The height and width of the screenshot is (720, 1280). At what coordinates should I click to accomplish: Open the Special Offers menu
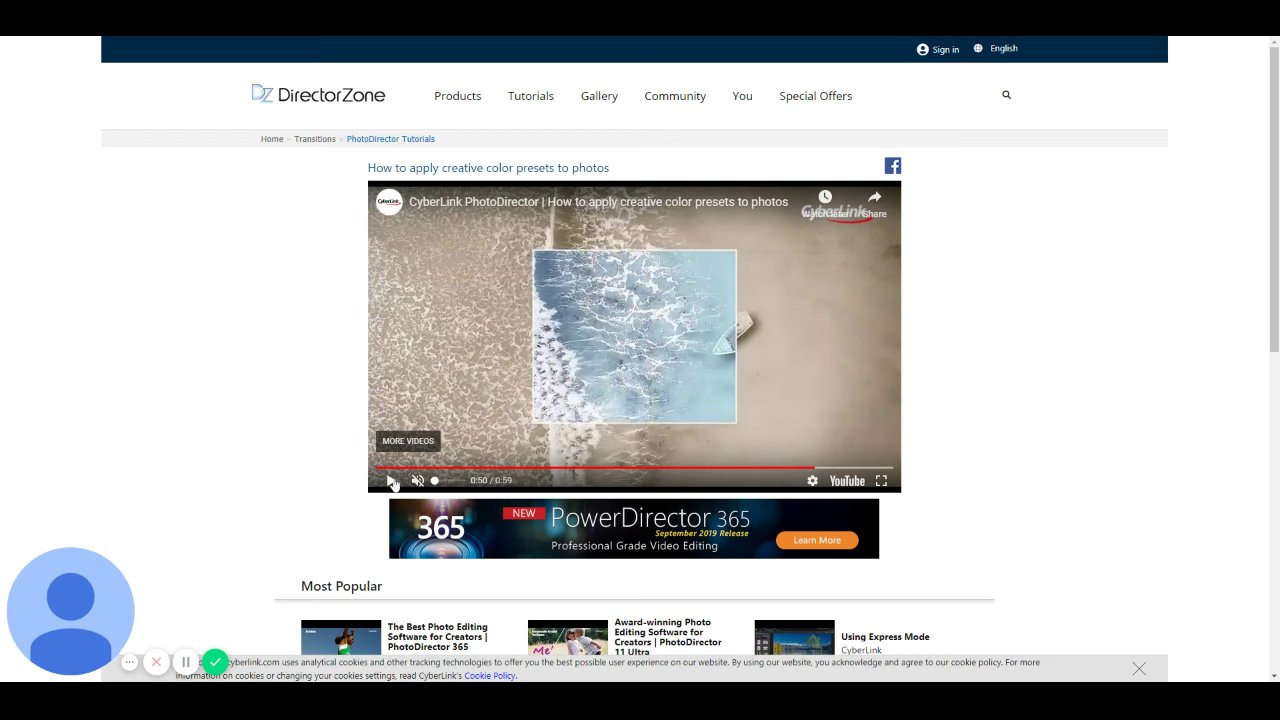[x=816, y=96]
